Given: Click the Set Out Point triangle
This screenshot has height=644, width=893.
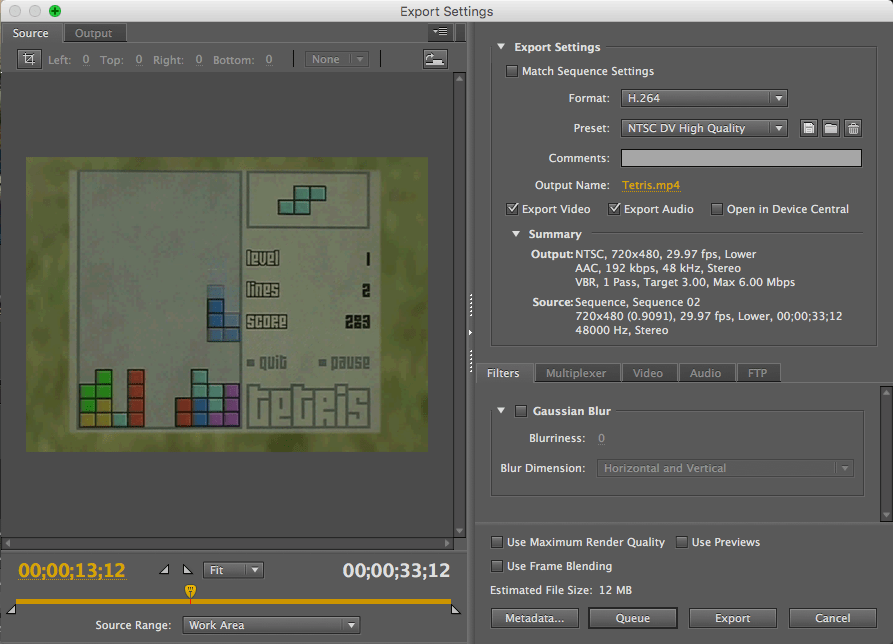Looking at the screenshot, I should [x=187, y=569].
